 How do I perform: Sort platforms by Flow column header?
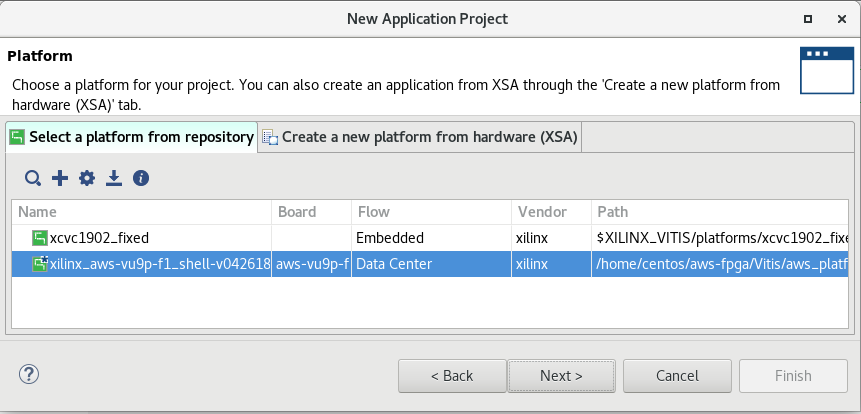432,212
